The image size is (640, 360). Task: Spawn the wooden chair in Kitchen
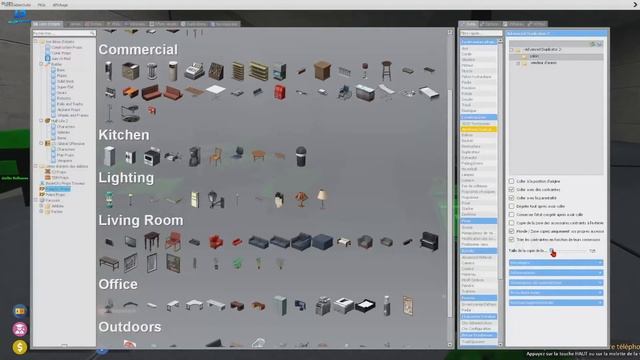click(216, 157)
